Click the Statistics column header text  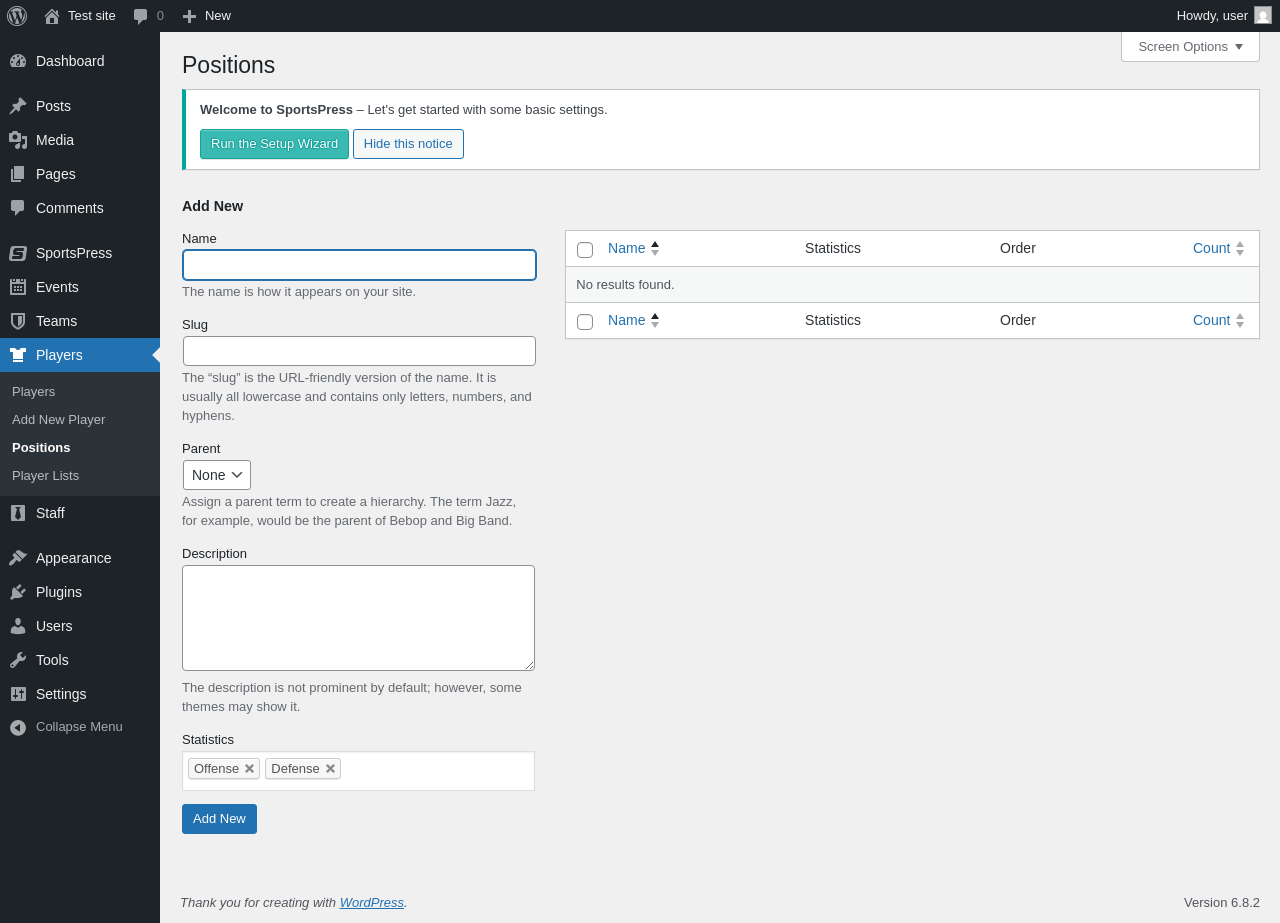[833, 248]
